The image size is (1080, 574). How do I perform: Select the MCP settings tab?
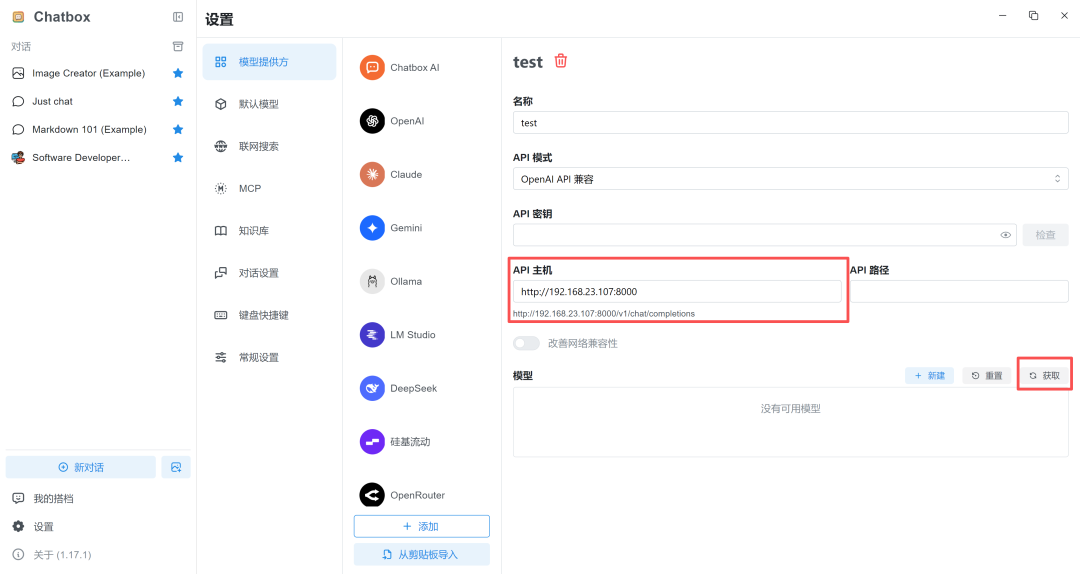click(269, 188)
